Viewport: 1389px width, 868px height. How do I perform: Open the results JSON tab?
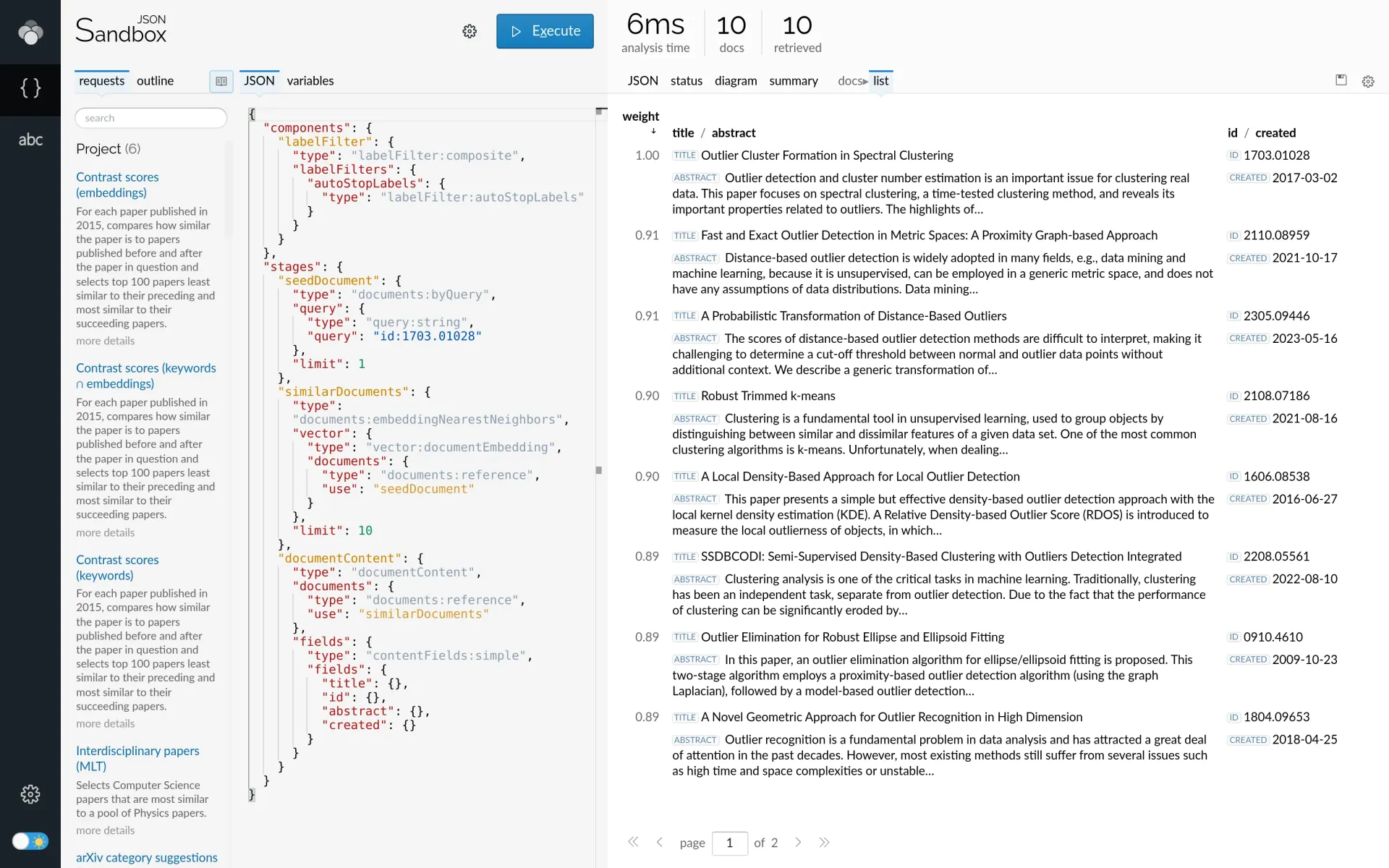click(x=642, y=81)
